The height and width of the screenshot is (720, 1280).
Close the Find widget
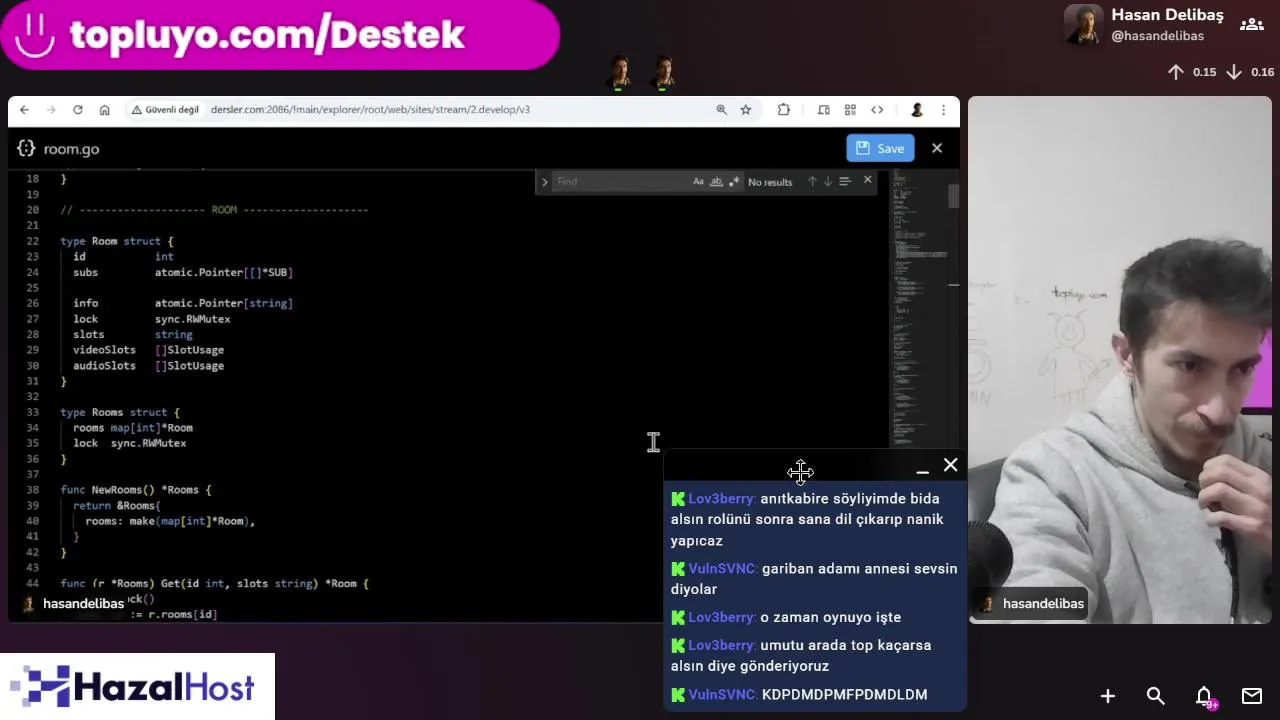pos(867,180)
